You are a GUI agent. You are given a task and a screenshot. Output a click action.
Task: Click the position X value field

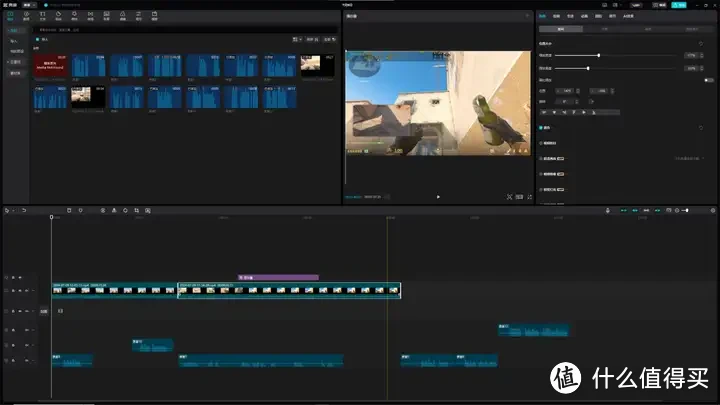pos(567,91)
